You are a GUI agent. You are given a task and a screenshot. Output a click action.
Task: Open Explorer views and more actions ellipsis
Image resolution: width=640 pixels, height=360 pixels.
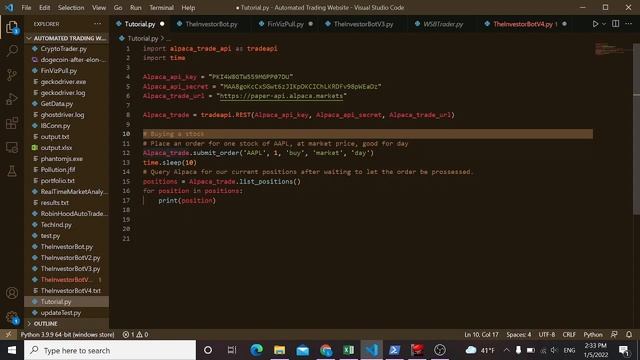[x=98, y=24]
